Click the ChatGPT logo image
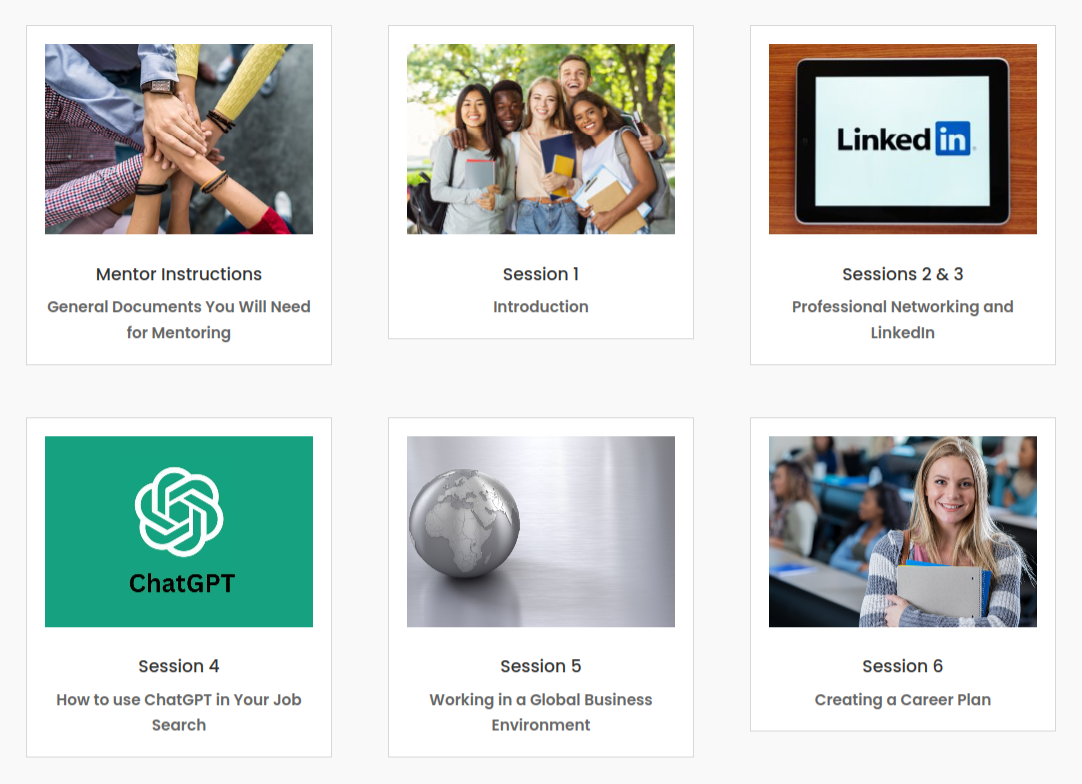The width and height of the screenshot is (1082, 784). [179, 531]
